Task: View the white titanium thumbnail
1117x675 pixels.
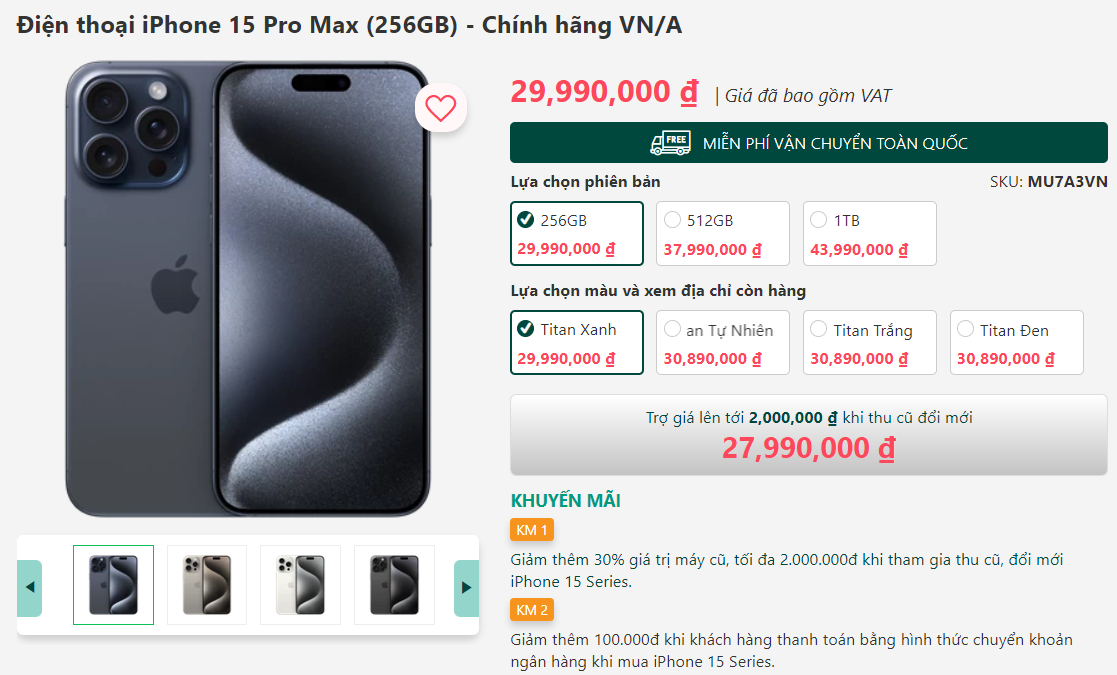Action: coord(300,585)
